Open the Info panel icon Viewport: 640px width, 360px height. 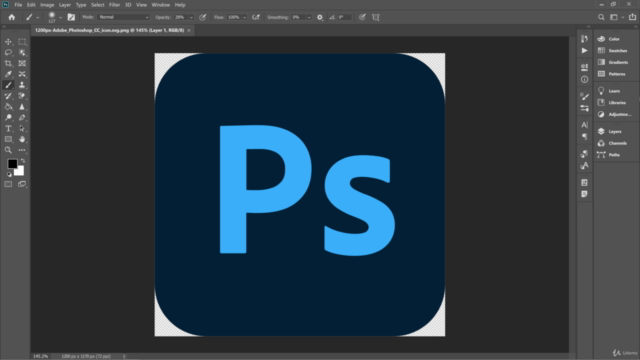584,79
